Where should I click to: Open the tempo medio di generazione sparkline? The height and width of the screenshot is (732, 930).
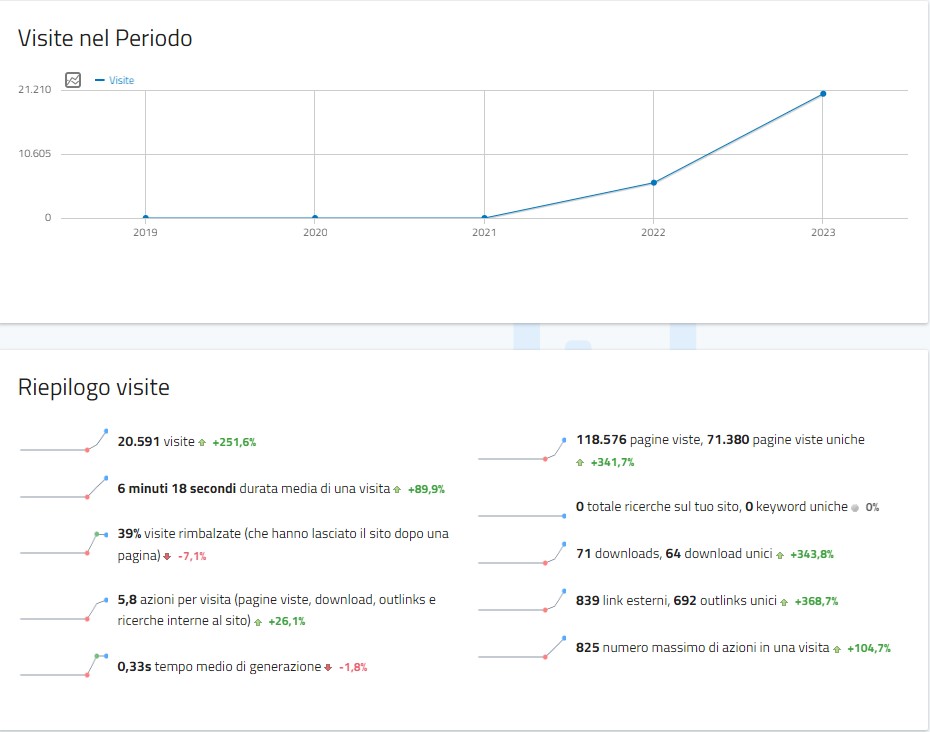point(64,666)
